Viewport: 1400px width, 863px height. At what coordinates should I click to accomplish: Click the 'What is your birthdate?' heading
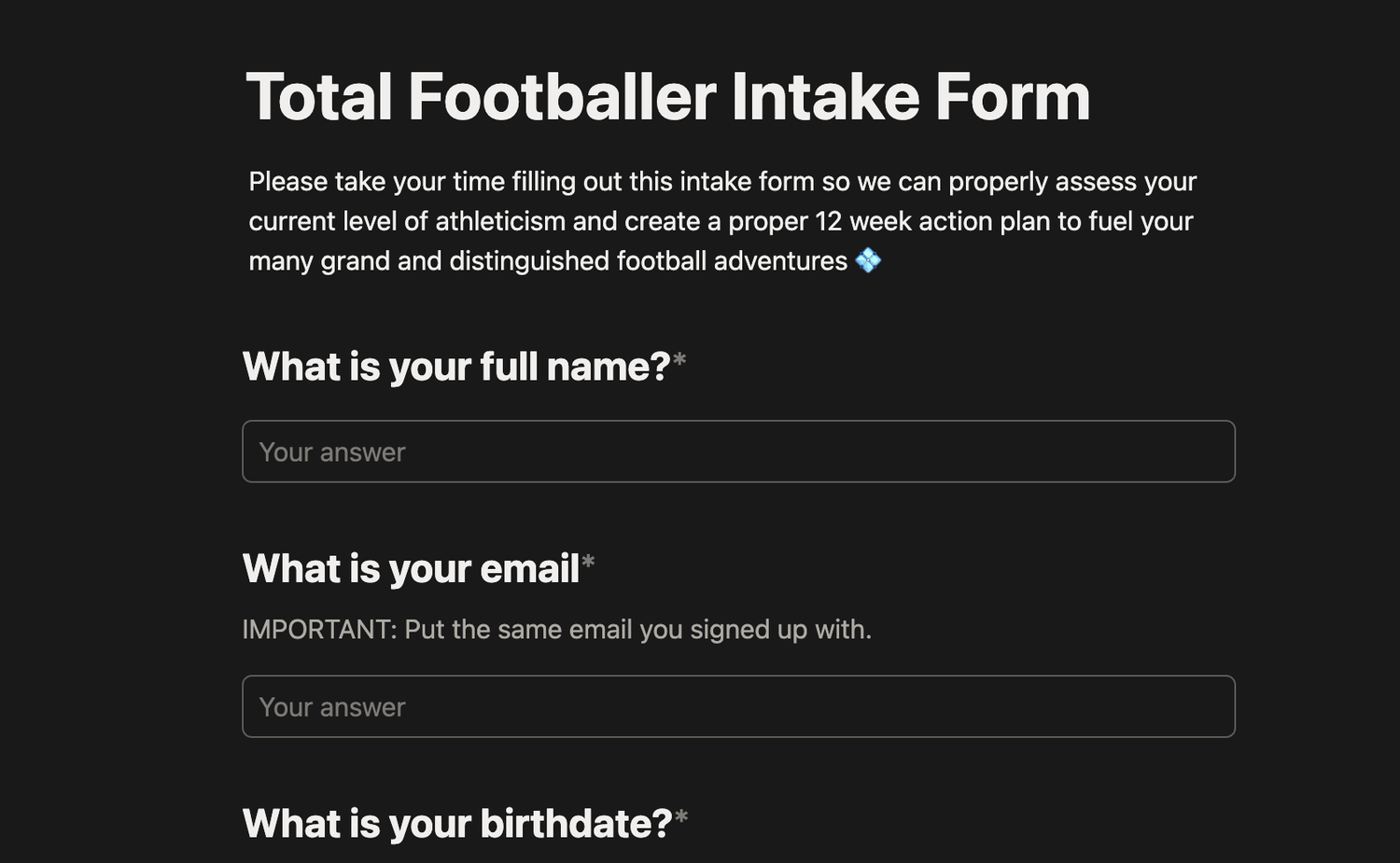pyautogui.click(x=456, y=824)
